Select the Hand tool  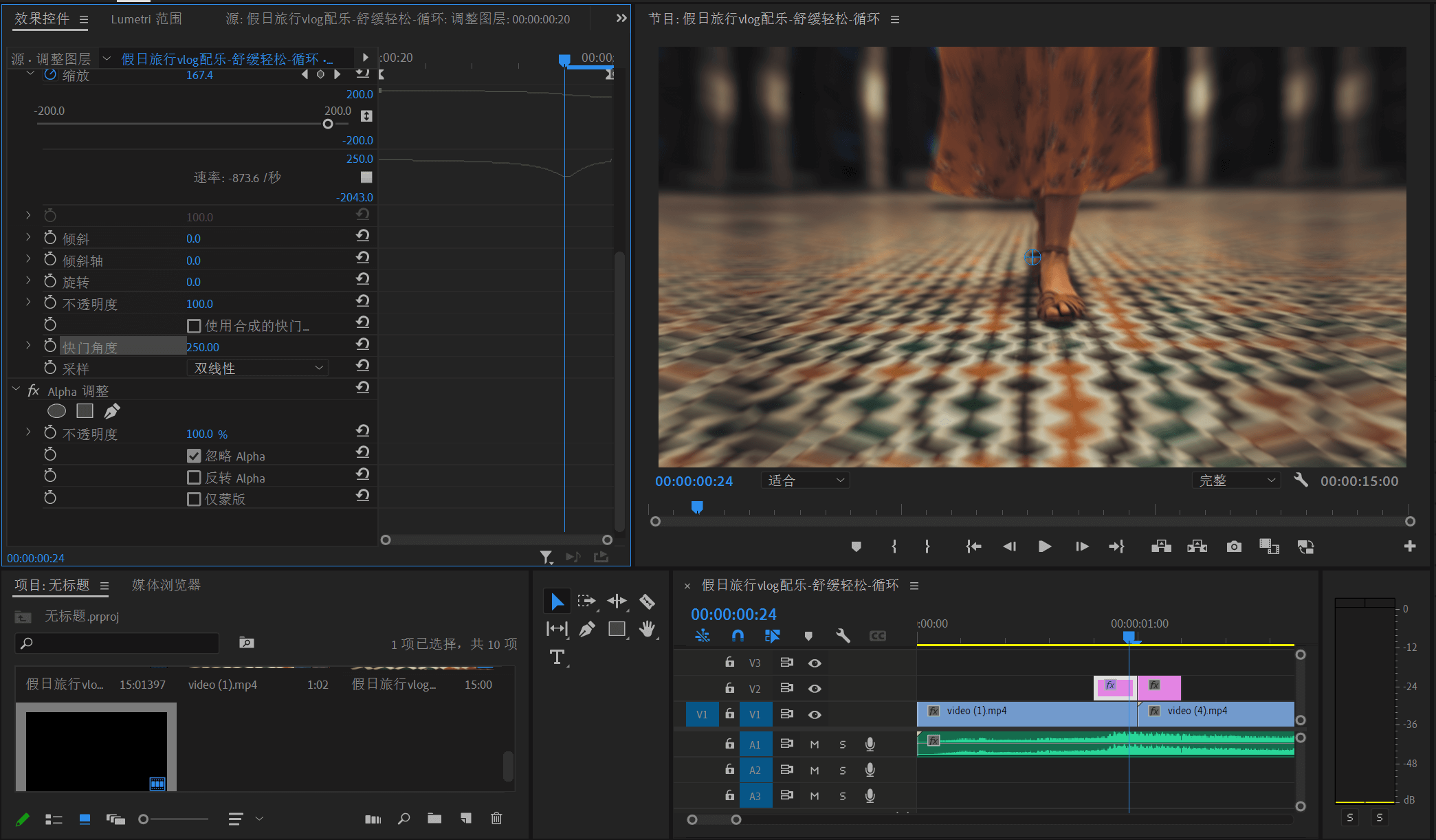pyautogui.click(x=647, y=629)
